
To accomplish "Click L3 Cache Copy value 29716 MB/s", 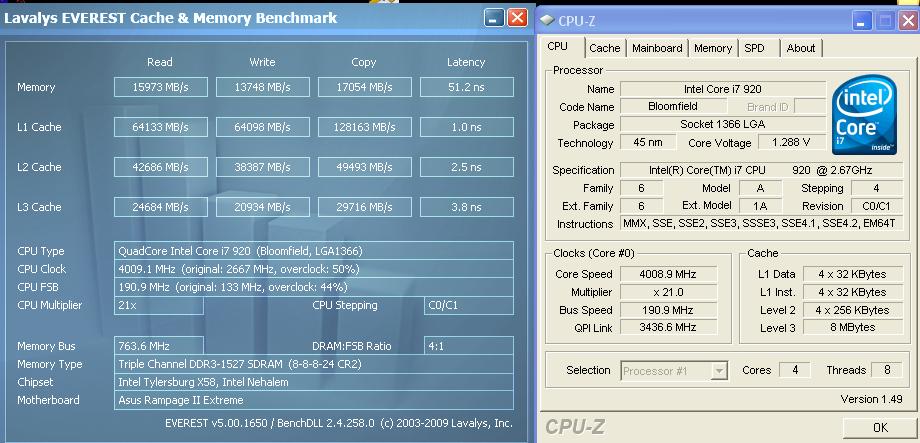I will click(x=365, y=207).
